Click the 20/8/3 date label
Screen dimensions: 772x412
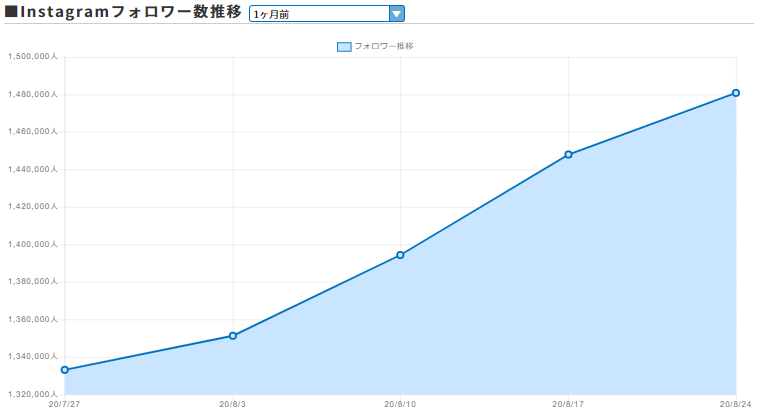(x=233, y=404)
